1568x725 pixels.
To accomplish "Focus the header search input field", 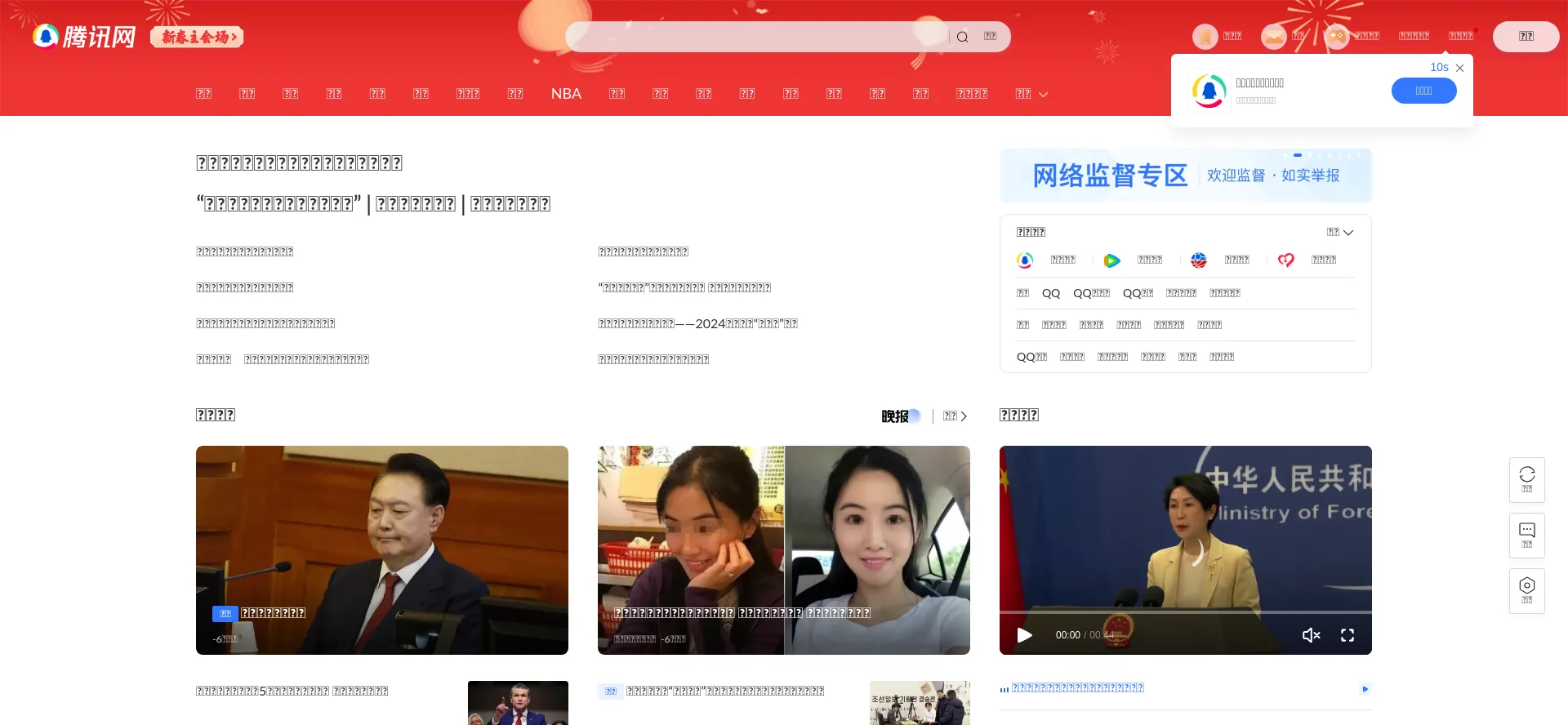I will 755,37.
